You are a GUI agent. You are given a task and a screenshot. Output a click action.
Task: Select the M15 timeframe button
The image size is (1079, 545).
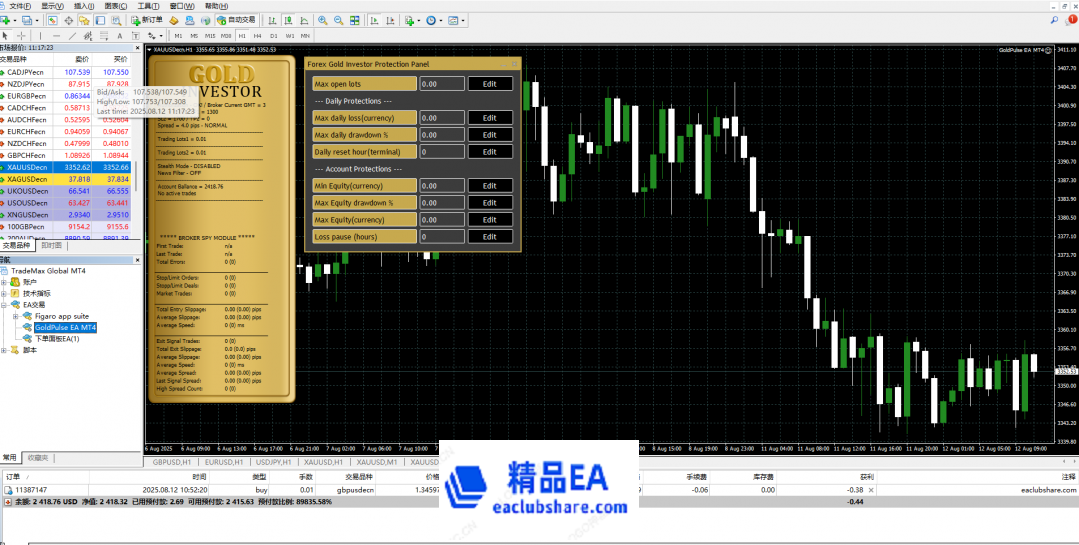pos(210,35)
